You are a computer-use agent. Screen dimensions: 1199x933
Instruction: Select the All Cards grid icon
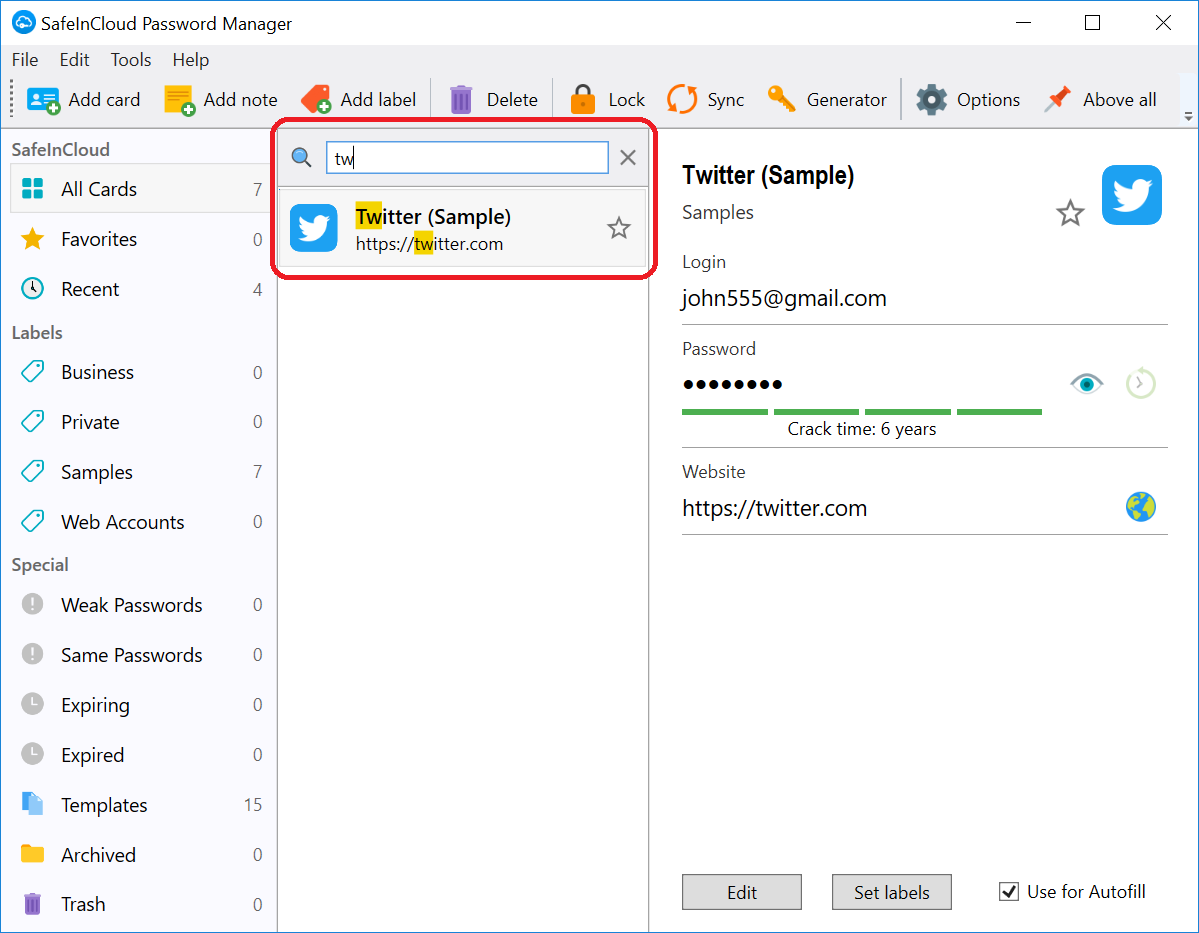(33, 188)
